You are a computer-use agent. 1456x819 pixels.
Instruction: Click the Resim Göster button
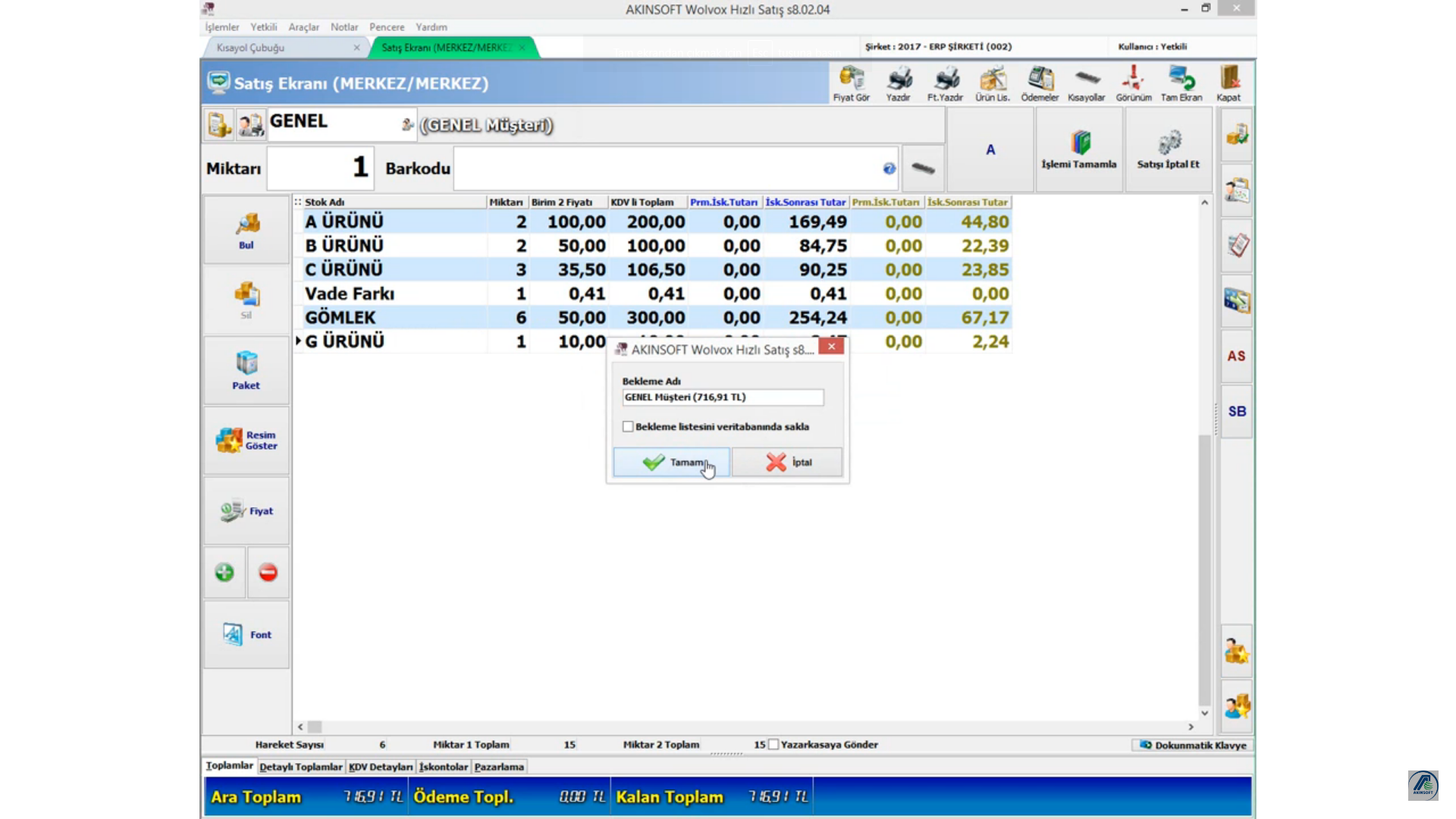coord(246,441)
